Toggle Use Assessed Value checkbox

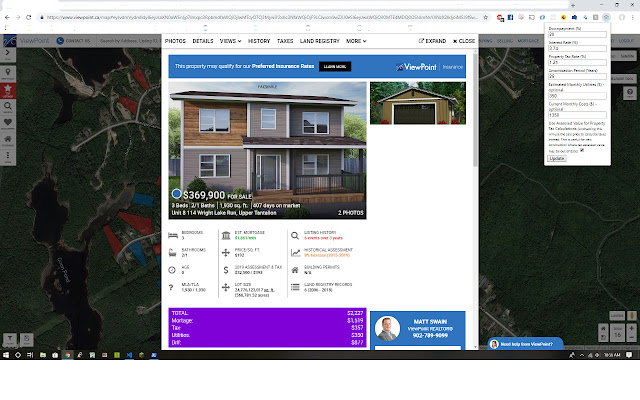tap(582, 150)
